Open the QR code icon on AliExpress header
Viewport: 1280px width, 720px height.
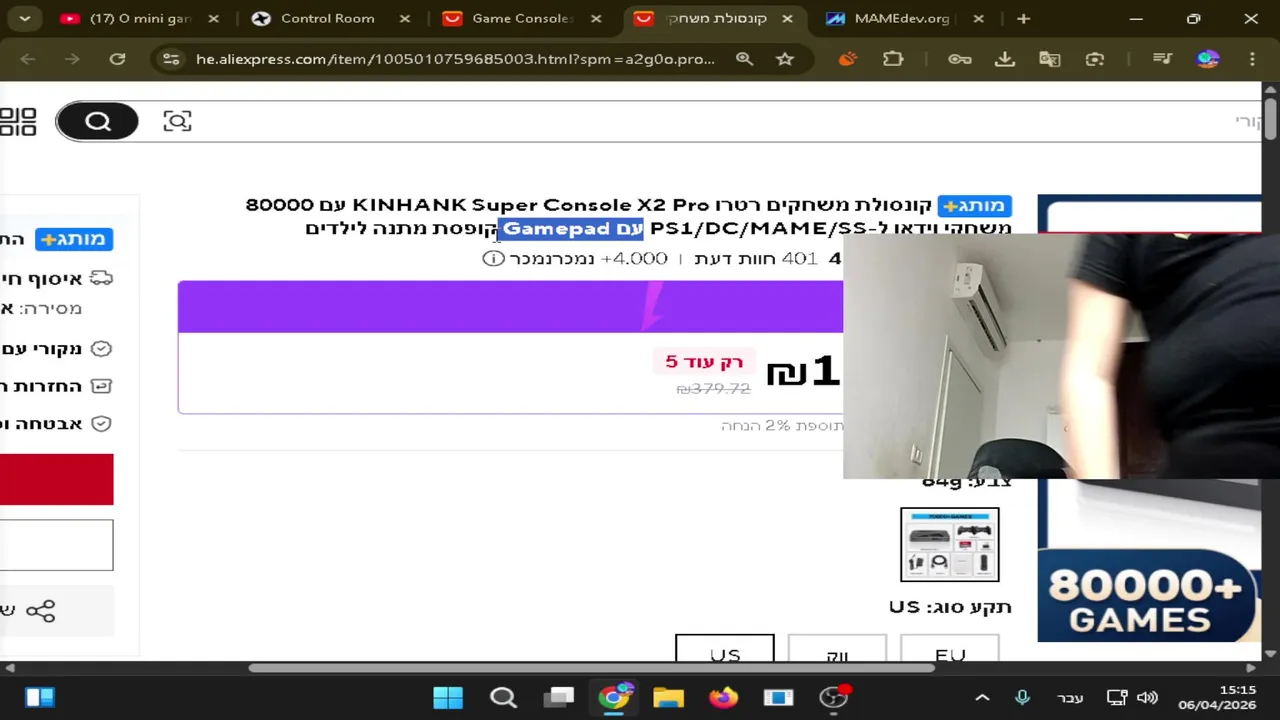[18, 121]
